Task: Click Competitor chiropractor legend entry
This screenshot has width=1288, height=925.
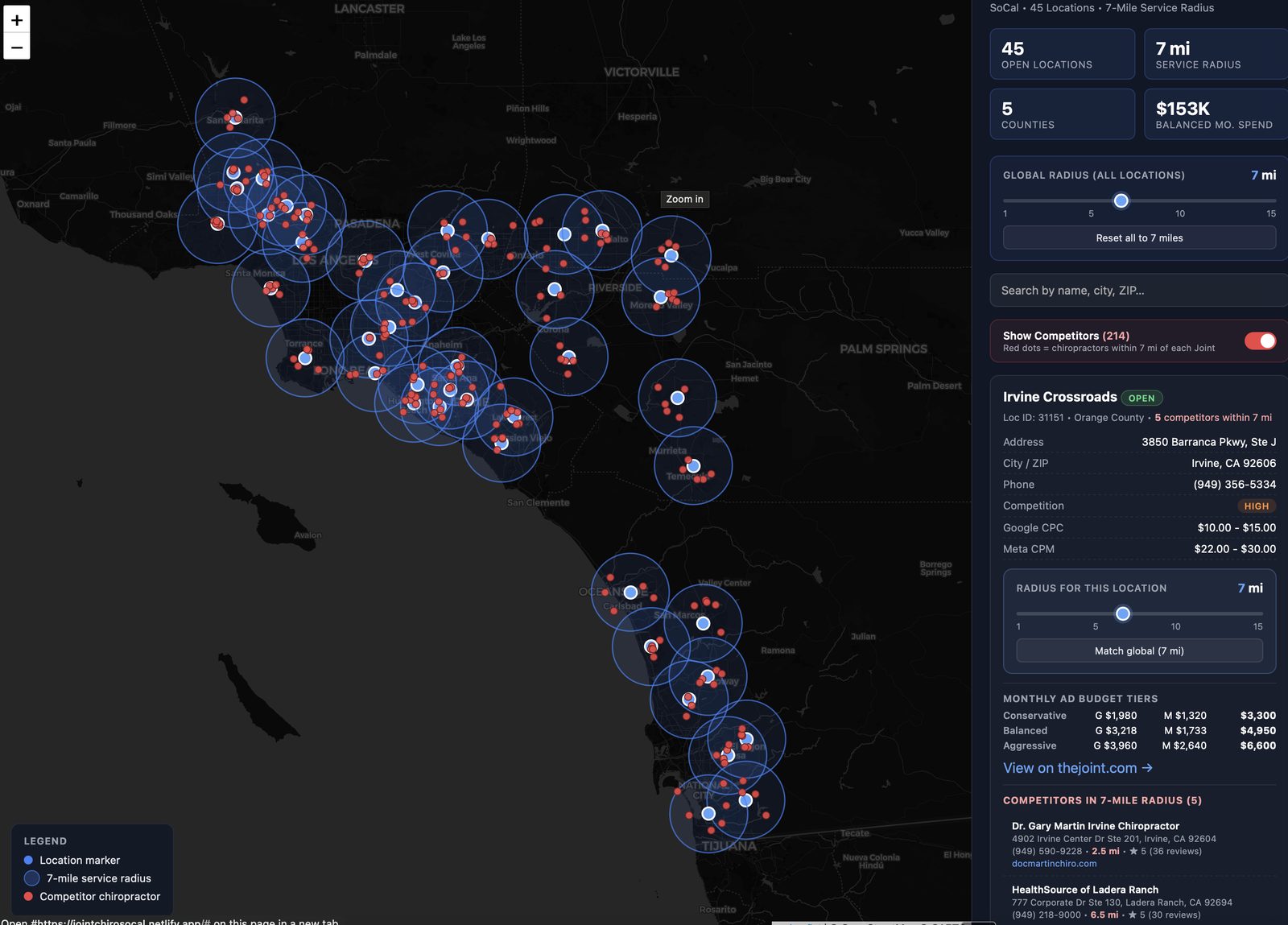Action: (x=92, y=897)
